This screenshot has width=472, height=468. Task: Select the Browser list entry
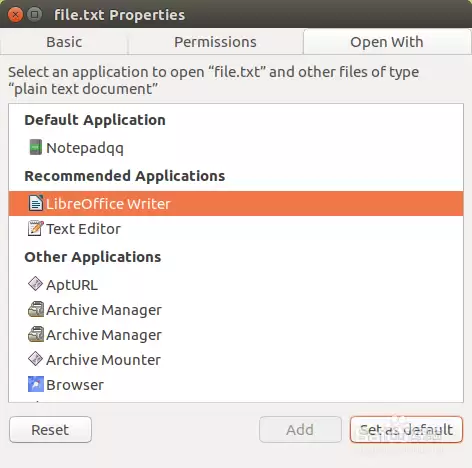pos(236,384)
